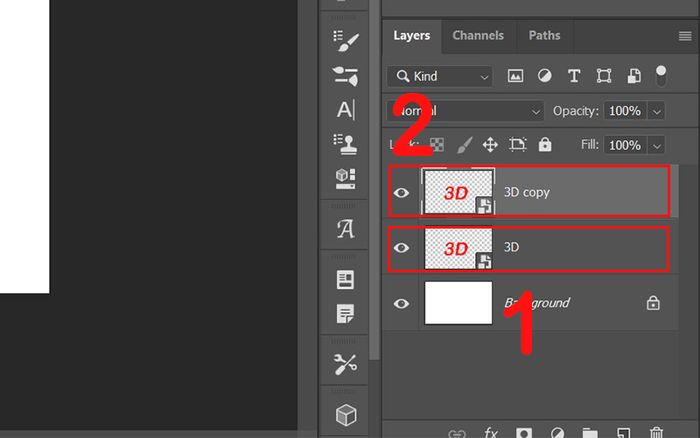Screen dimensions: 700x438
Task: Hide the Background layer
Action: click(x=401, y=304)
